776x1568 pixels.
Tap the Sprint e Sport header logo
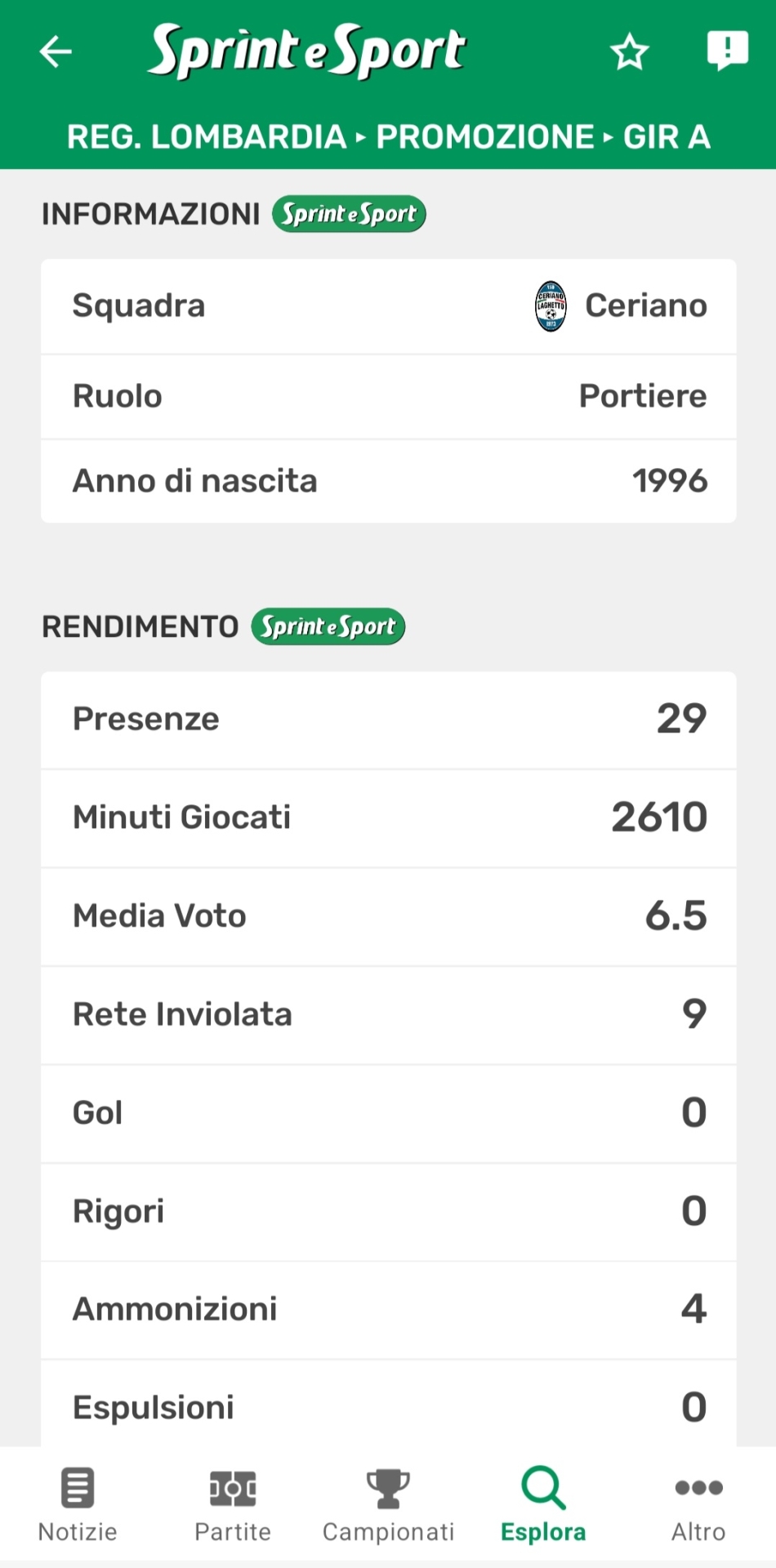306,51
